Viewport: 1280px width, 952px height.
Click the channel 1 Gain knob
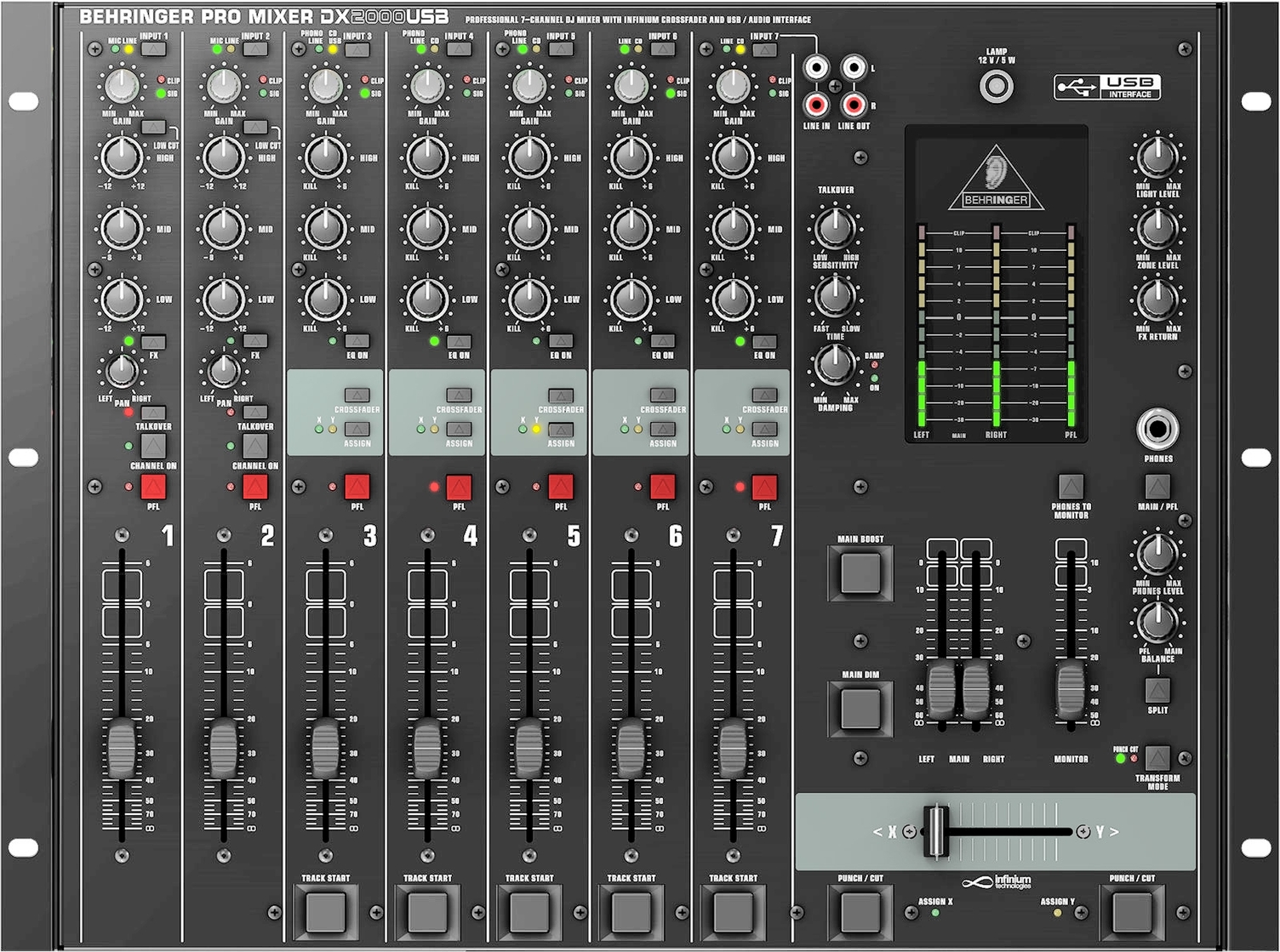coord(123,86)
